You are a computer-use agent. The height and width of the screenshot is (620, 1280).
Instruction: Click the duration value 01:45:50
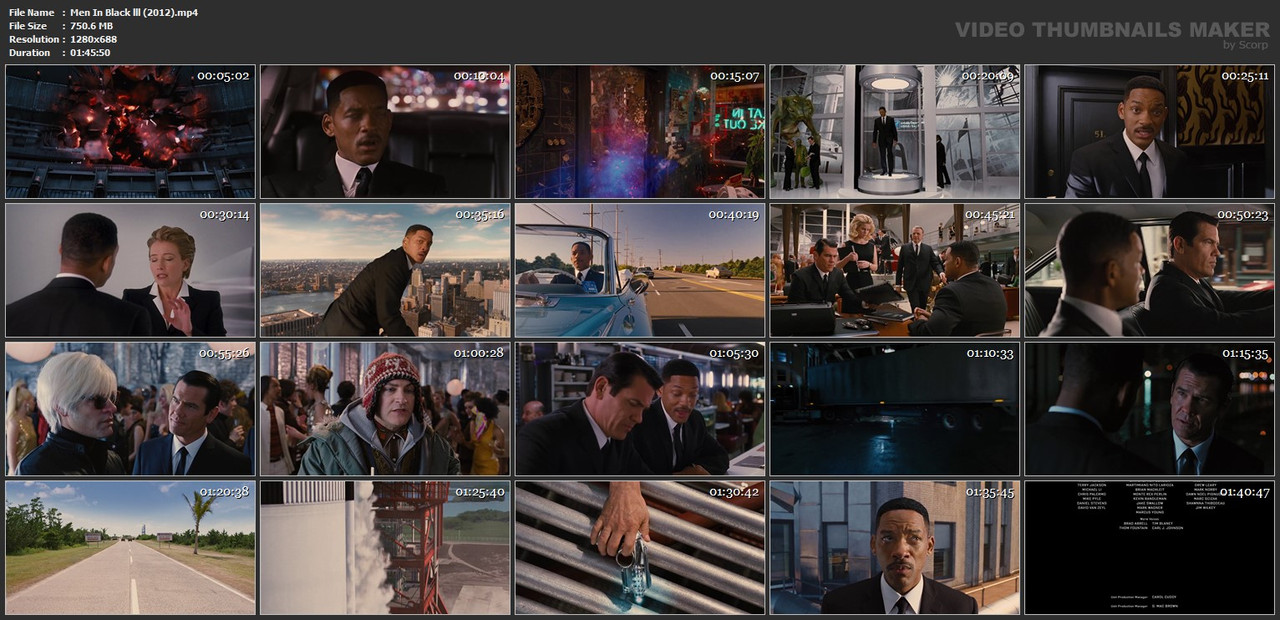(x=90, y=52)
